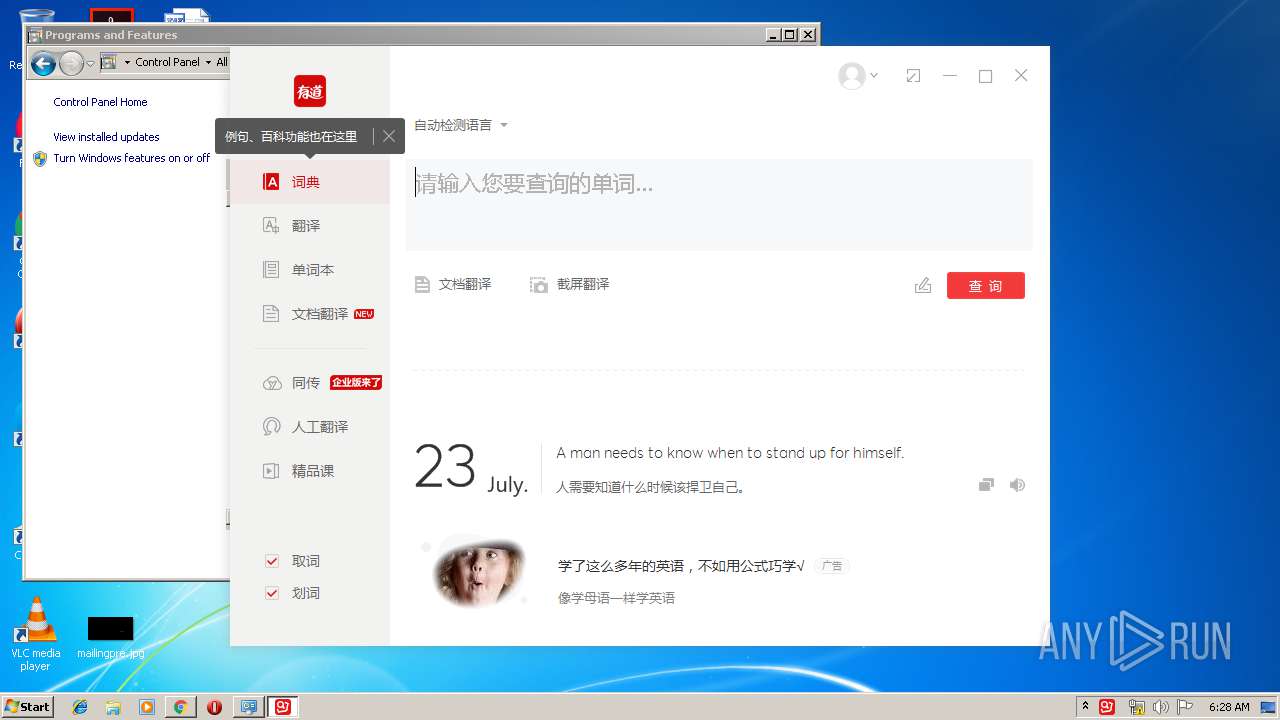The width and height of the screenshot is (1280, 720).
Task: Select mailingpre.jpg desktop file
Action: [x=110, y=638]
